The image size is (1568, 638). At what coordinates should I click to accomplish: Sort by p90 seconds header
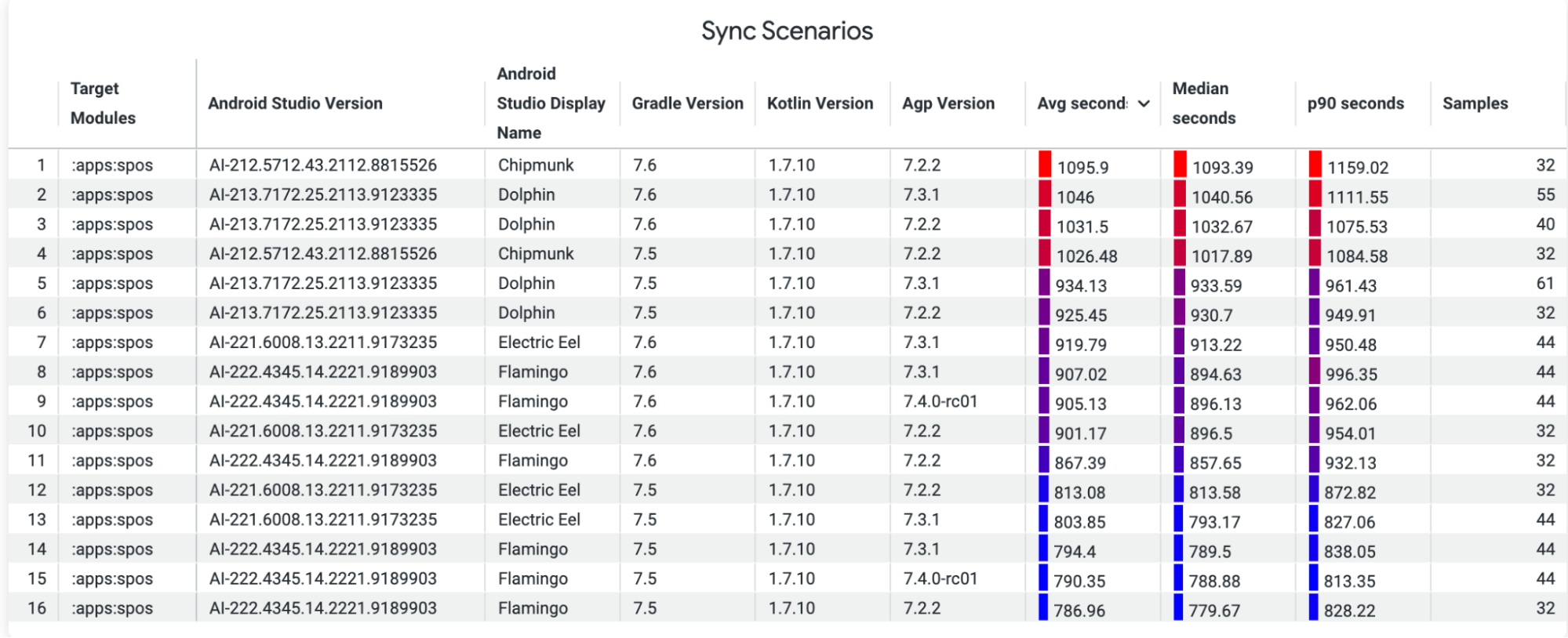point(1355,103)
